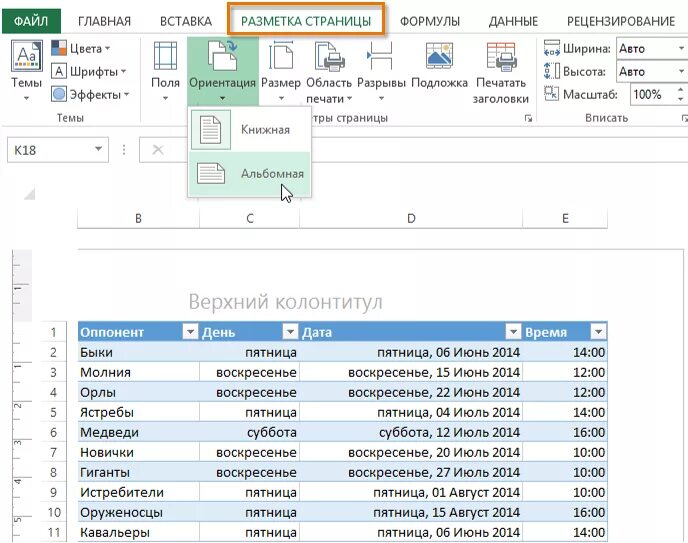Click the cell containing Ястребы
Viewport: 688px width, 543px height.
pos(139,412)
